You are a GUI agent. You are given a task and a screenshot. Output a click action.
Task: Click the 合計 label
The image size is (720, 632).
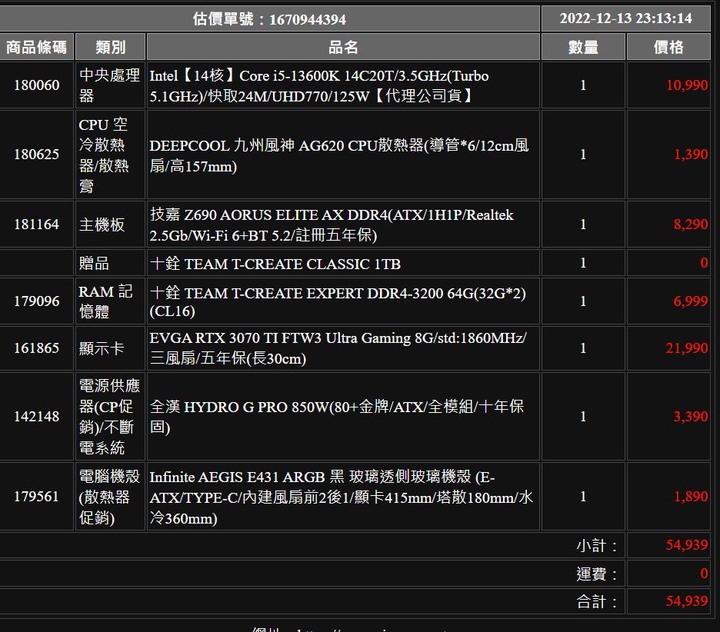pyautogui.click(x=596, y=602)
